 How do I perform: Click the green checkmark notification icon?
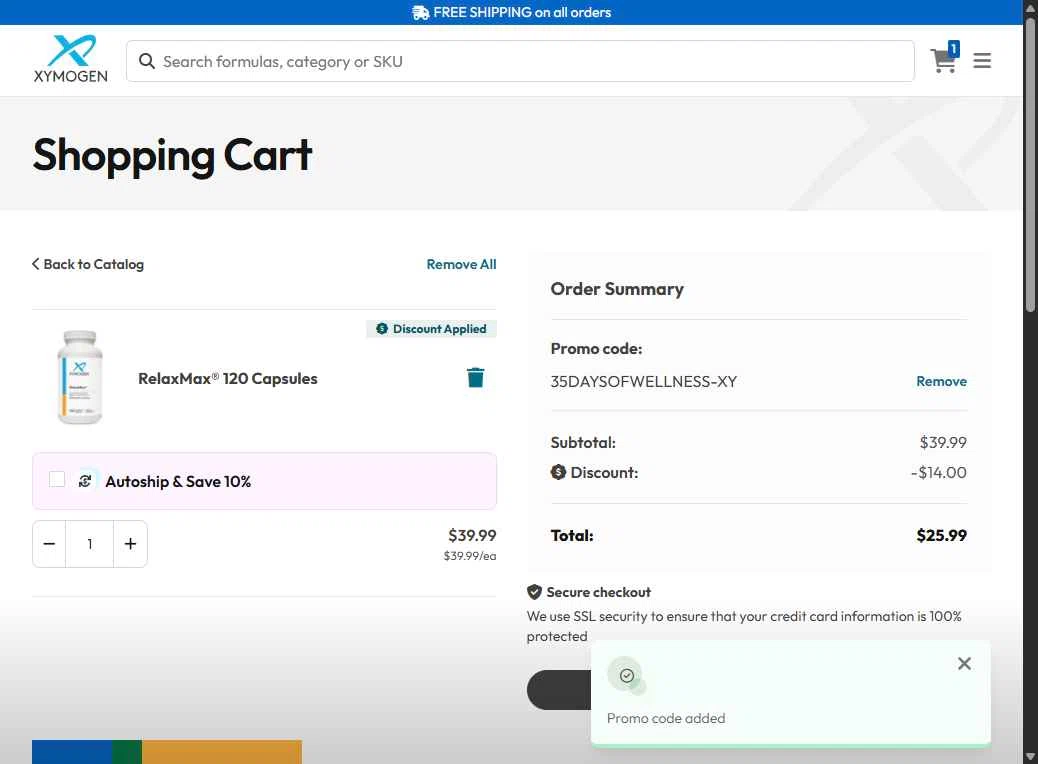(626, 675)
